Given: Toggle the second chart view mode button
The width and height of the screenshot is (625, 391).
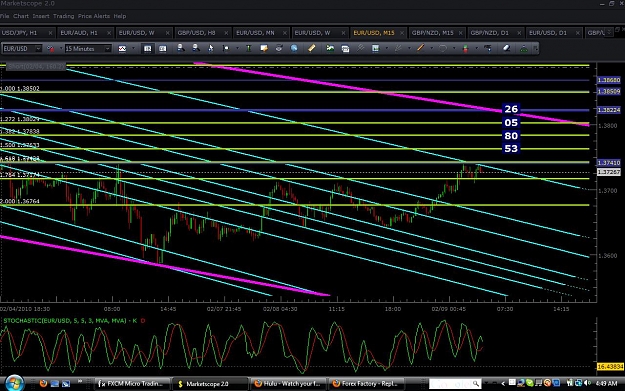Looking at the screenshot, I should (x=163, y=49).
